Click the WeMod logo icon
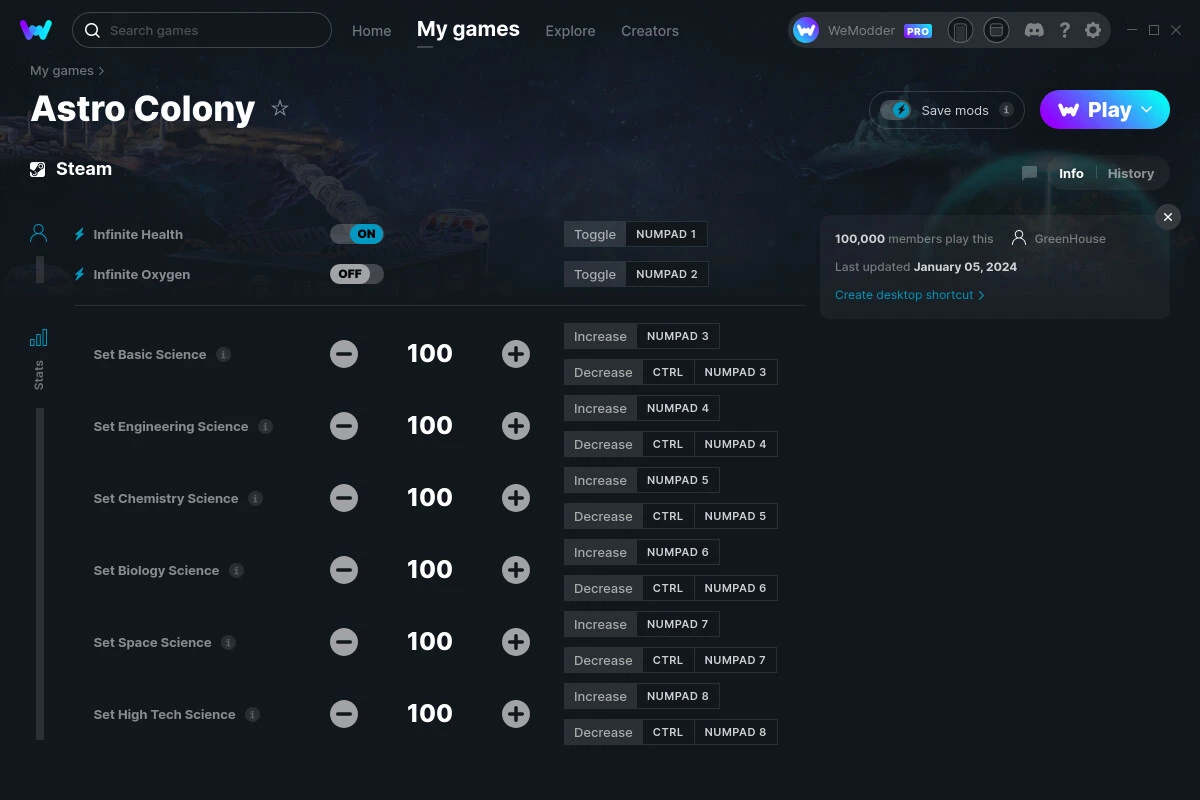This screenshot has width=1200, height=800. (36, 30)
